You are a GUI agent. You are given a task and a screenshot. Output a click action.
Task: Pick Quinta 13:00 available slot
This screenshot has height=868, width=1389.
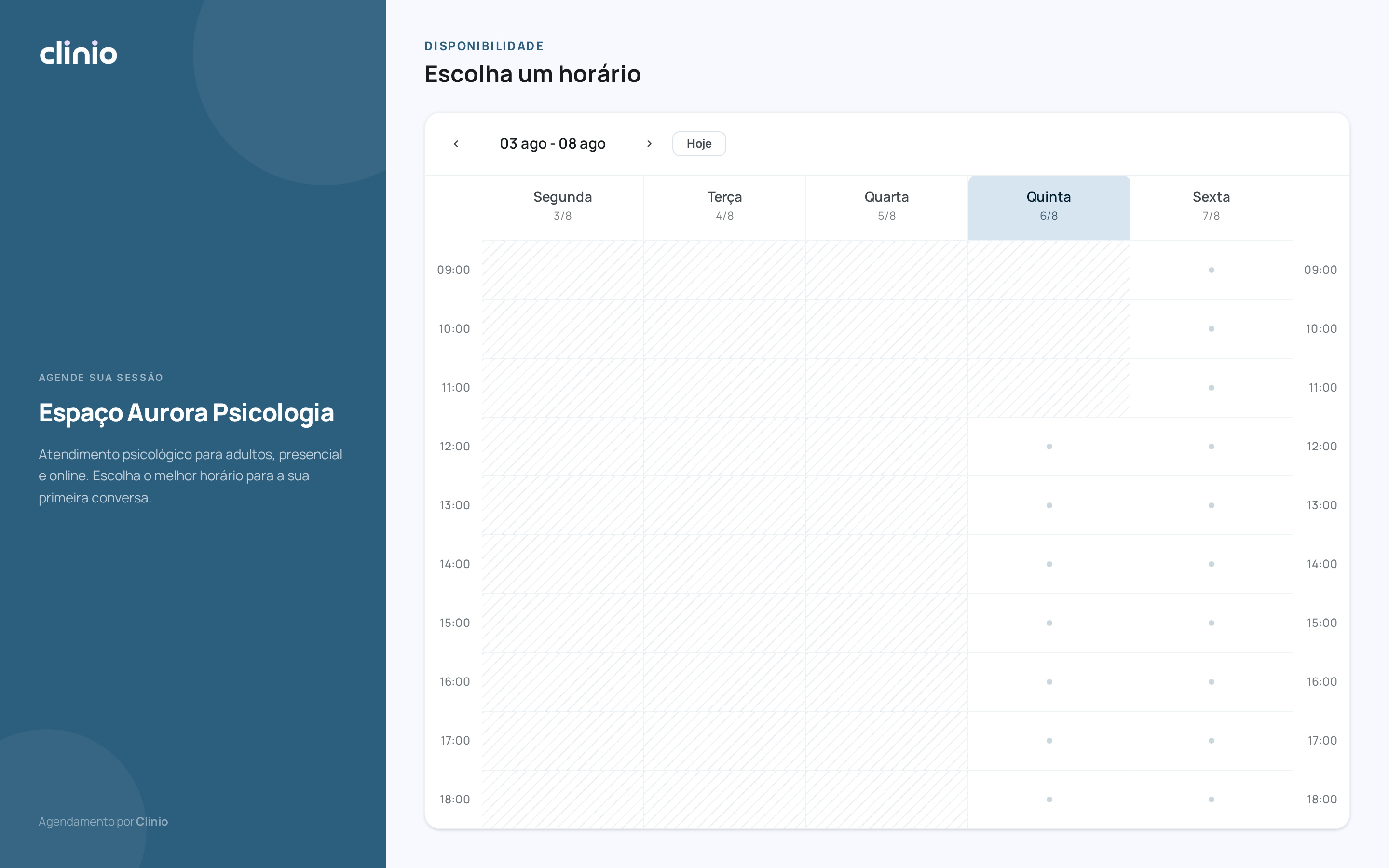(x=1049, y=505)
